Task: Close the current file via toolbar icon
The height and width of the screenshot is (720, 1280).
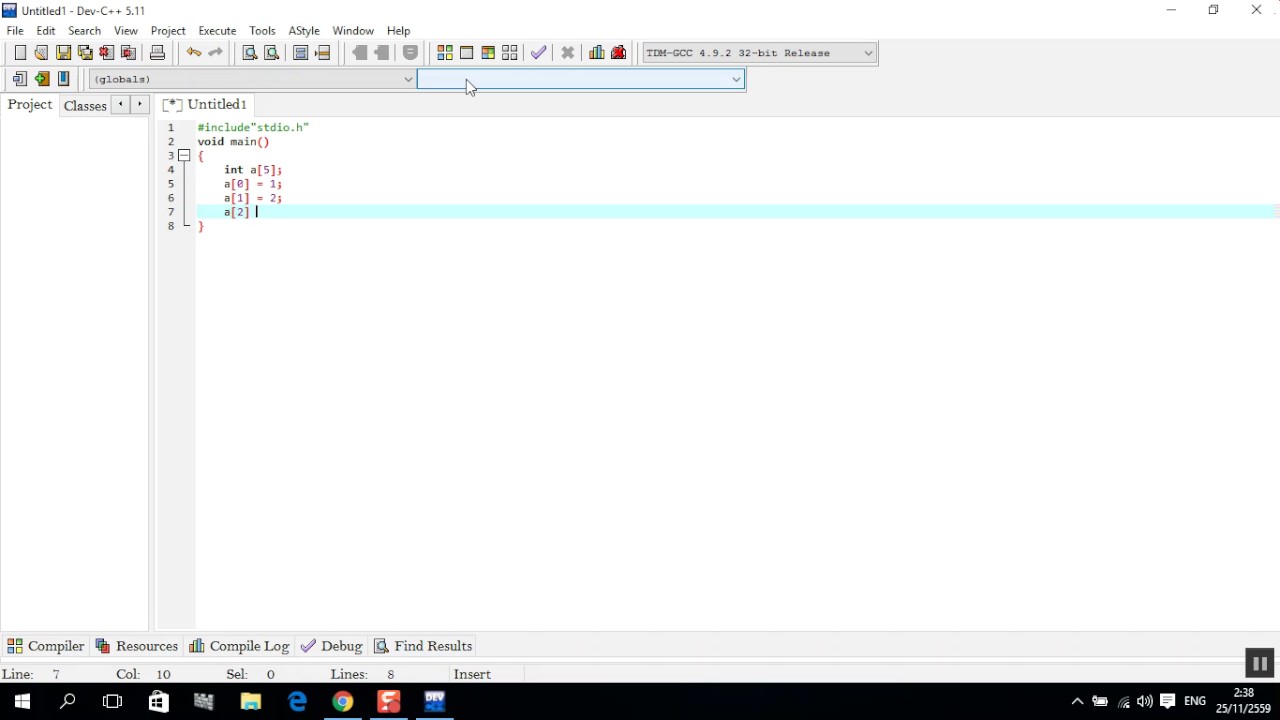Action: [x=107, y=53]
